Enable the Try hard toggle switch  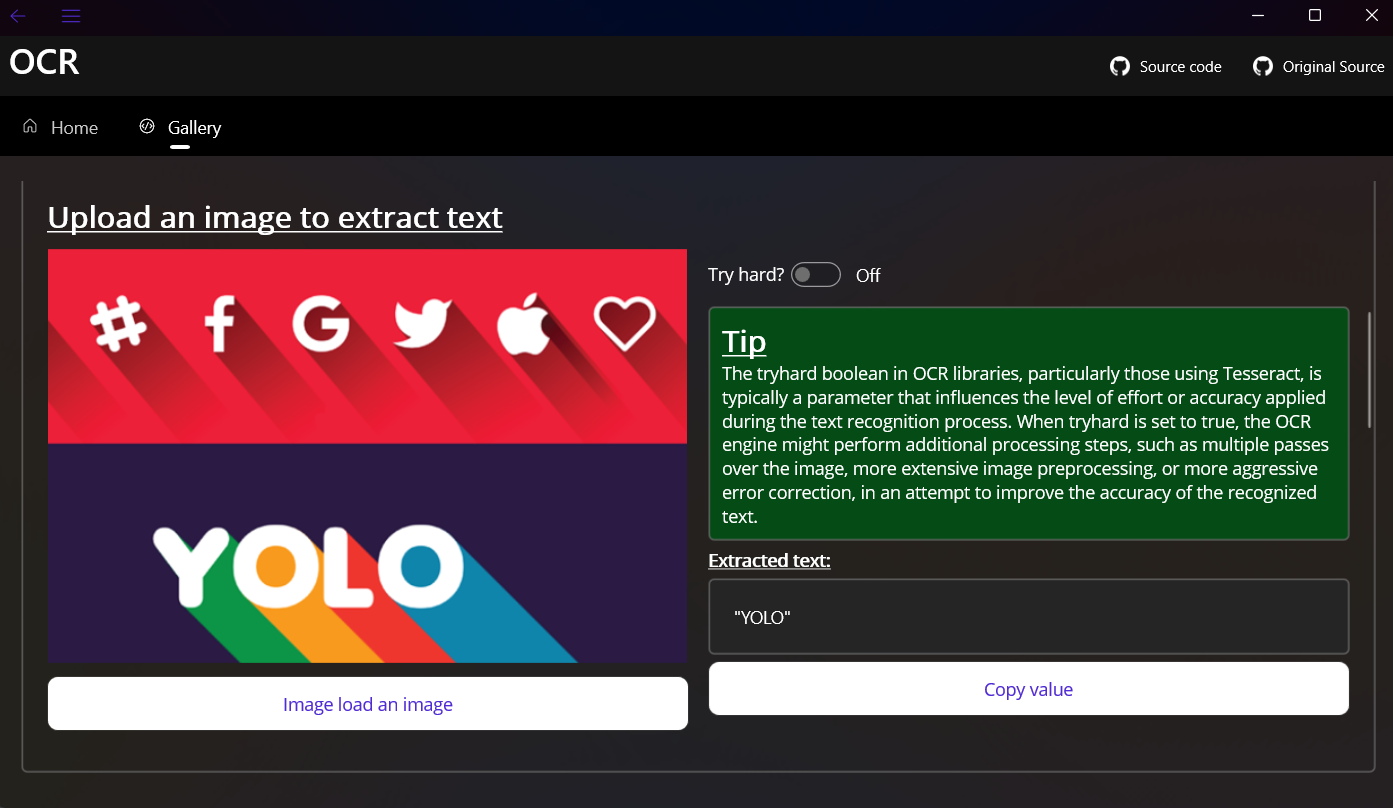[816, 275]
